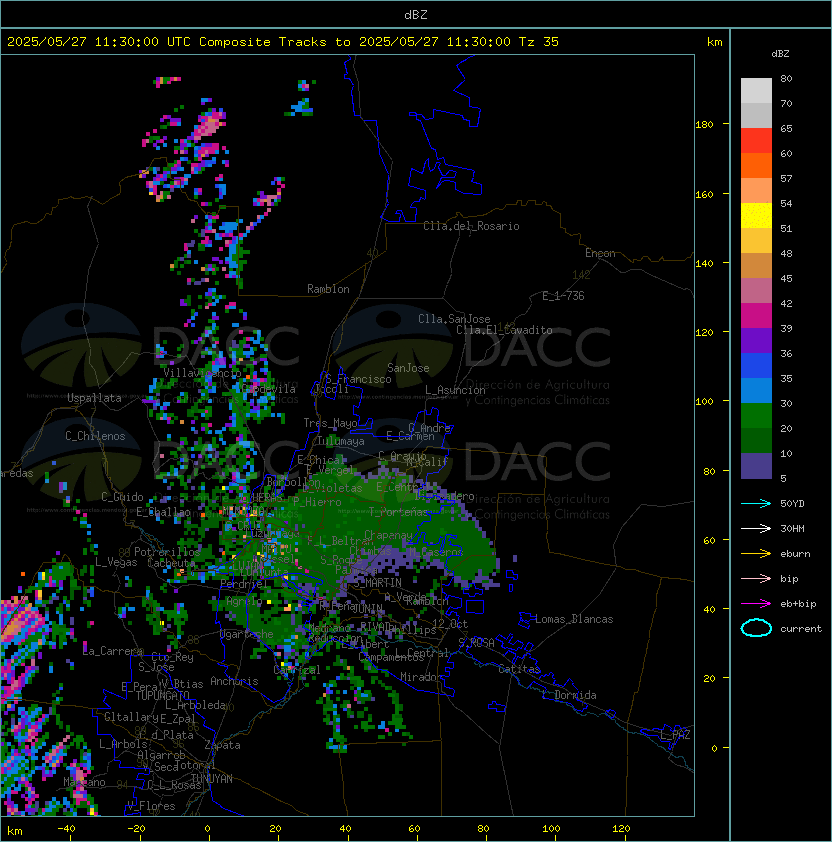Image resolution: width=832 pixels, height=842 pixels.
Task: Select the 'V_Flores' map label
Action: tap(151, 806)
